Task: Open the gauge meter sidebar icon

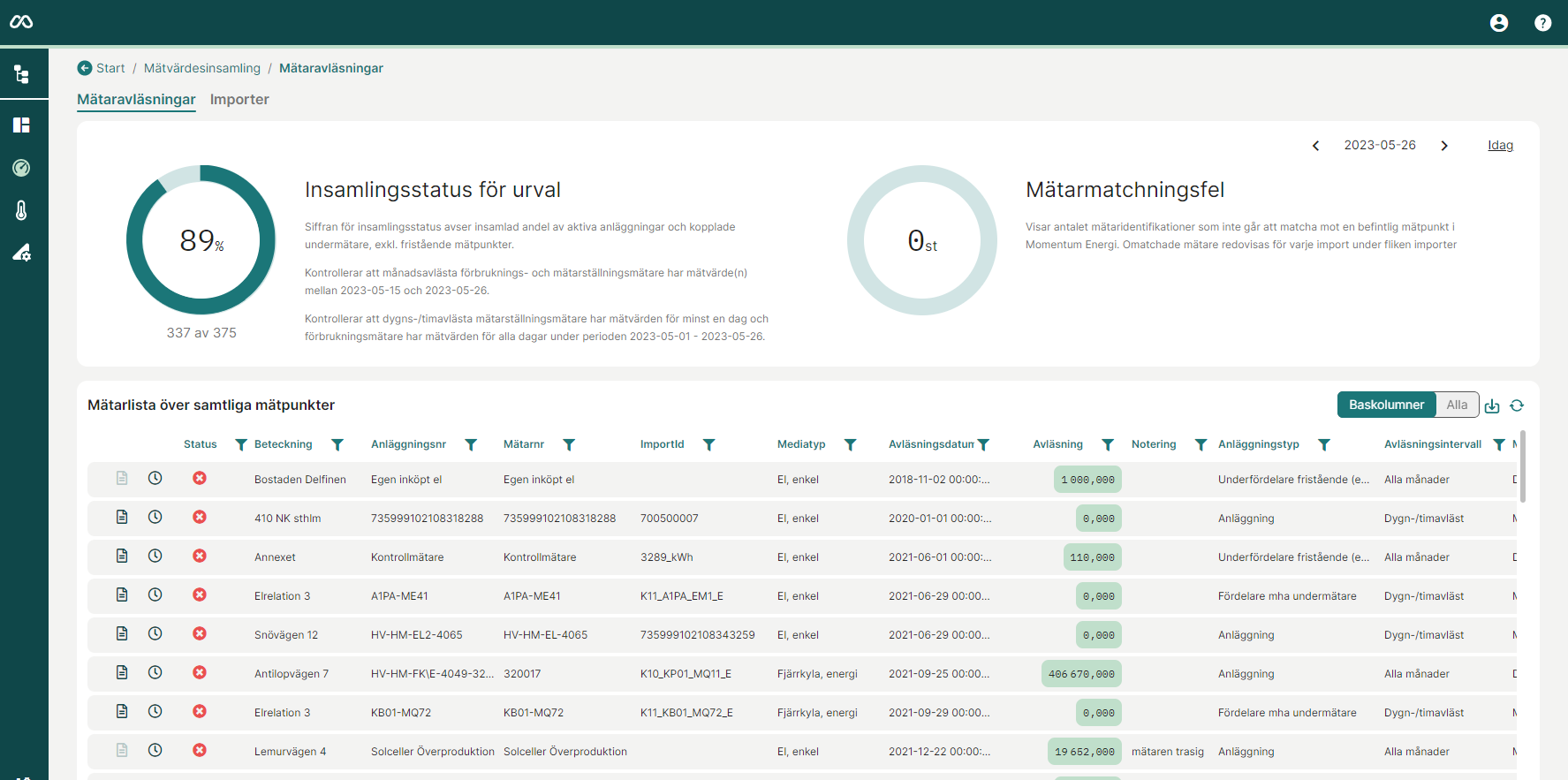Action: tap(21, 168)
